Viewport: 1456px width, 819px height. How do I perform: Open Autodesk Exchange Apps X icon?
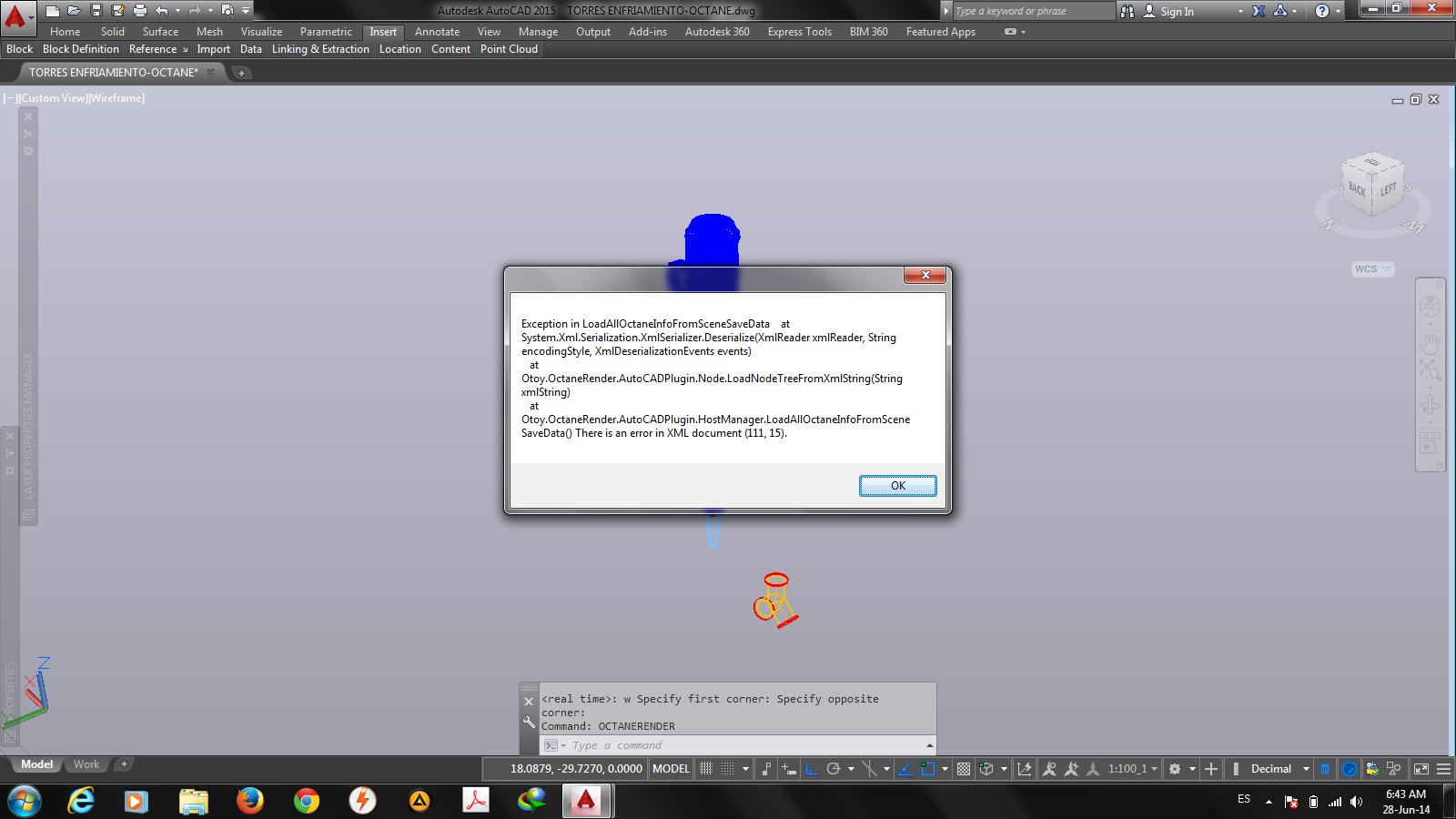pyautogui.click(x=1259, y=11)
